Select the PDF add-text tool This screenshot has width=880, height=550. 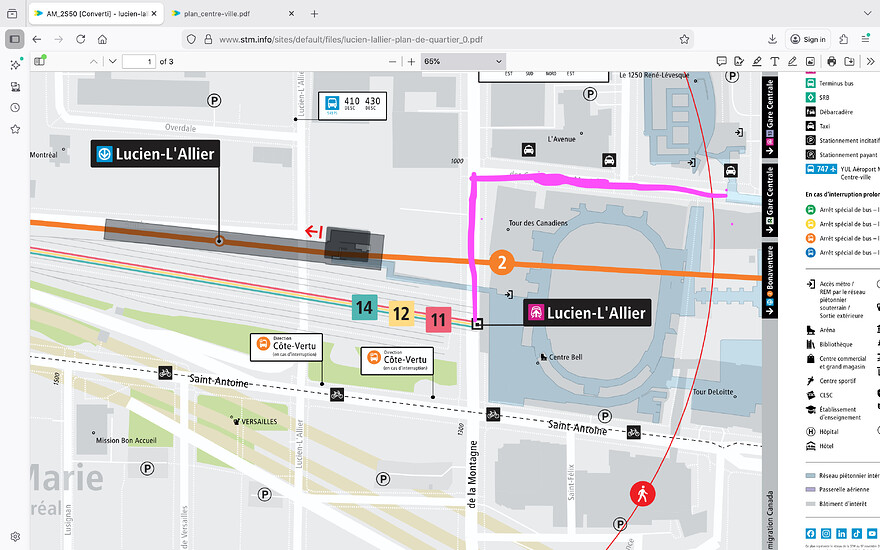(x=774, y=61)
